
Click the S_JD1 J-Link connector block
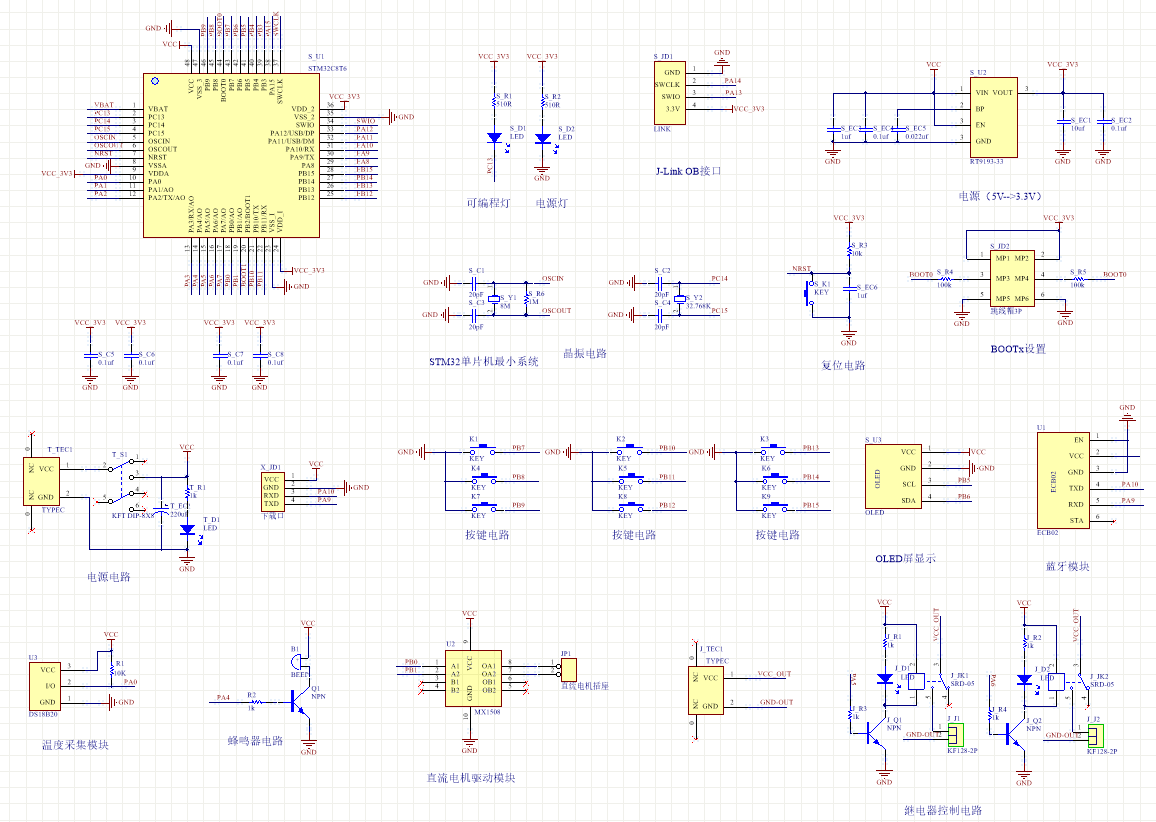[x=672, y=93]
